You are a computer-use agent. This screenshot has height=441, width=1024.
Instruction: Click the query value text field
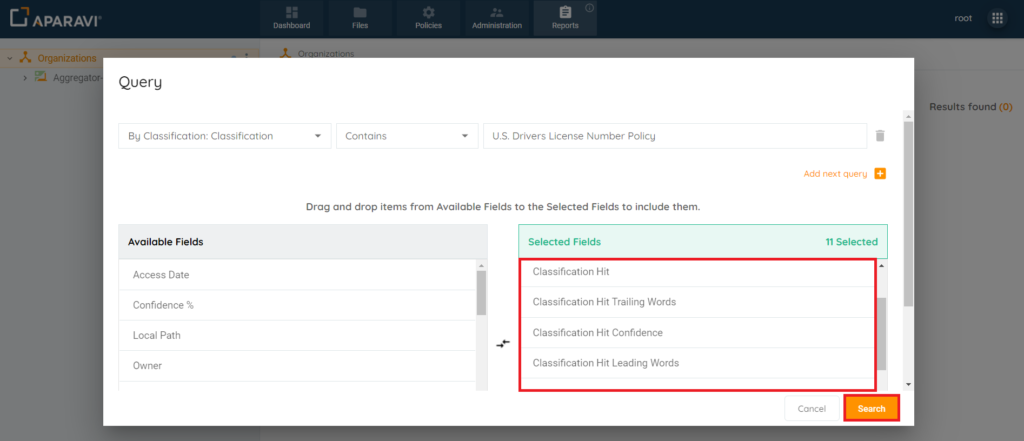click(x=674, y=136)
